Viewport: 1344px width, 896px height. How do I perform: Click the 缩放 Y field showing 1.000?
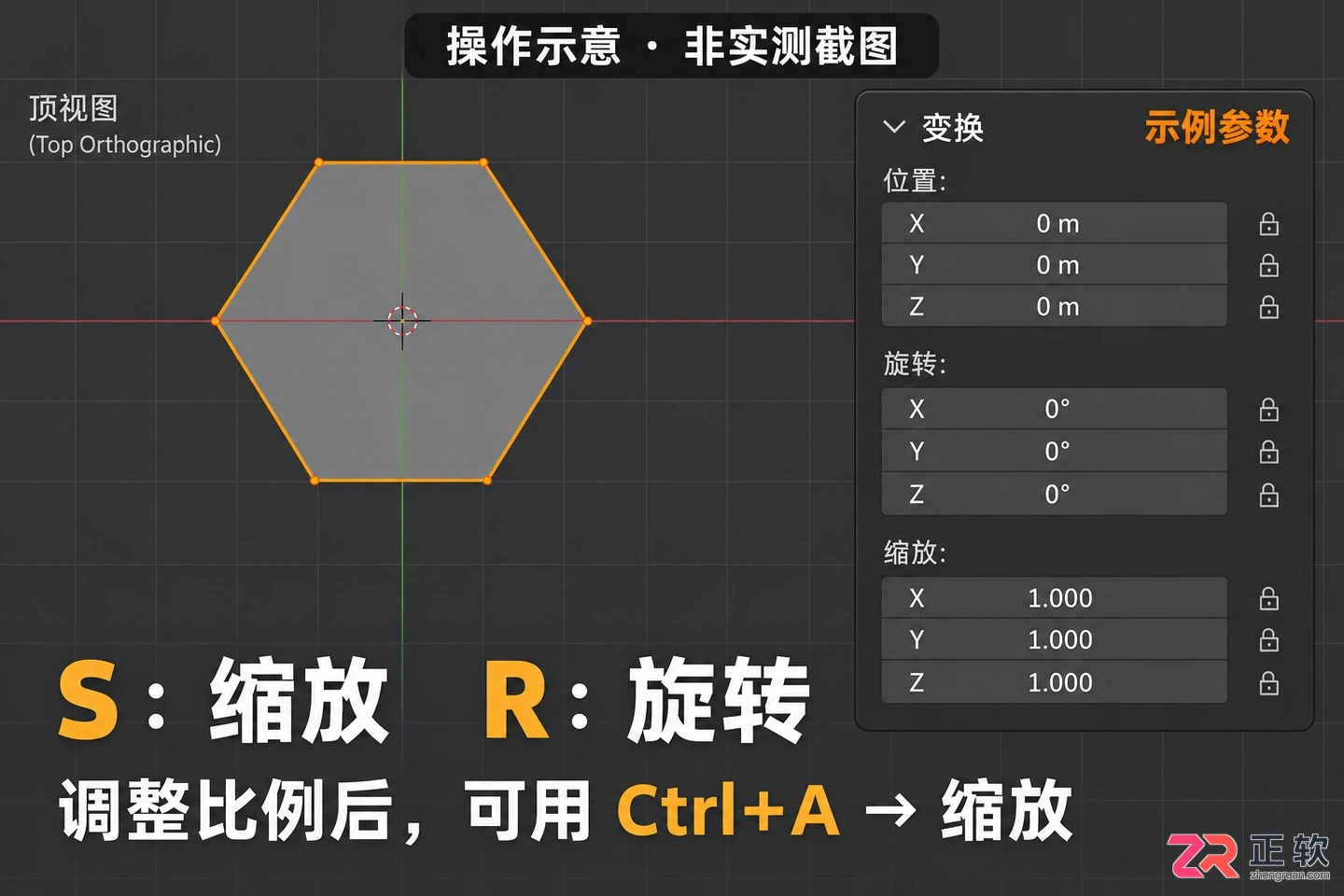pos(1055,639)
